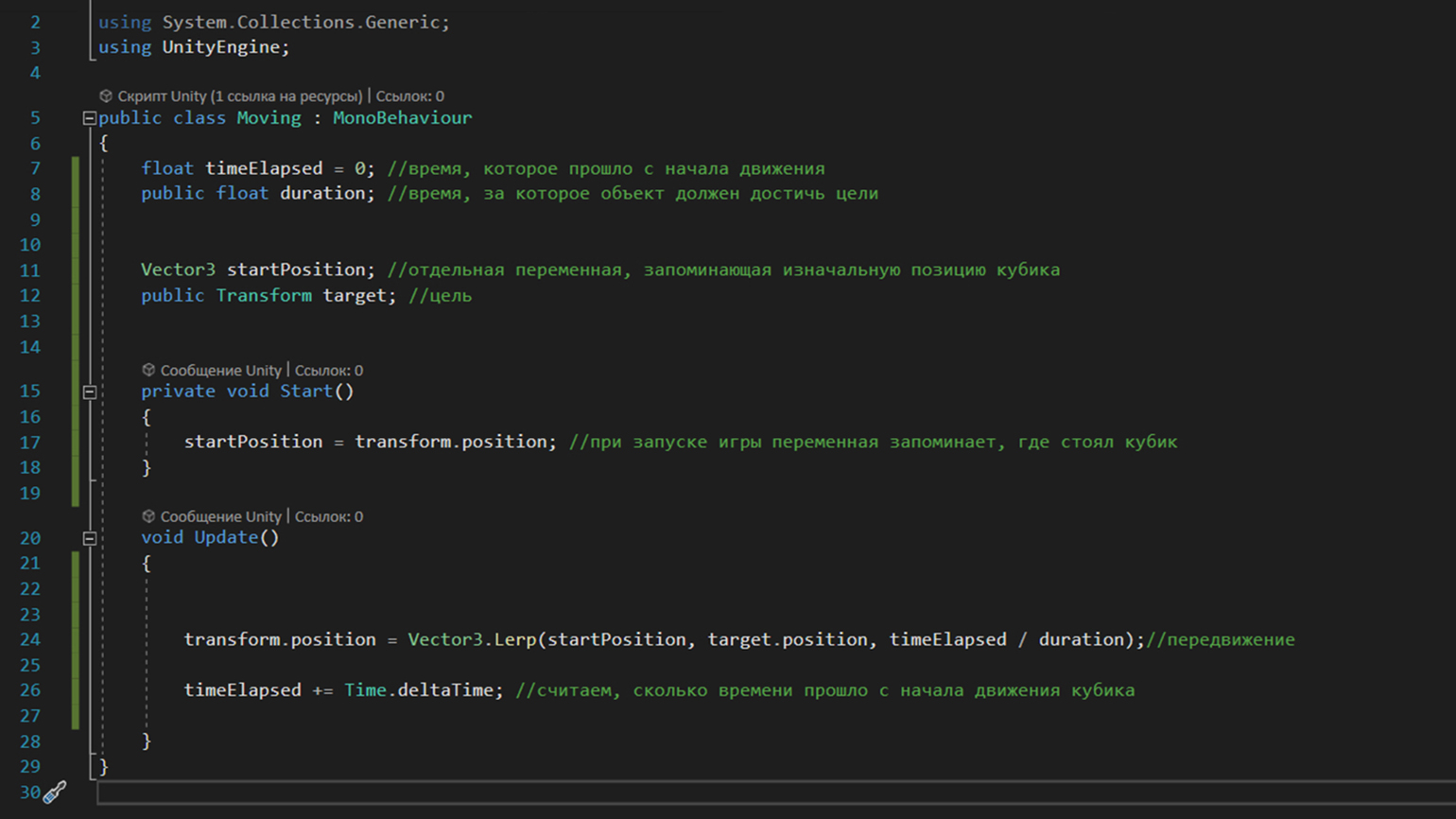Open 'Ссылок: 0' above the Update method
1456x819 pixels.
pyautogui.click(x=329, y=516)
